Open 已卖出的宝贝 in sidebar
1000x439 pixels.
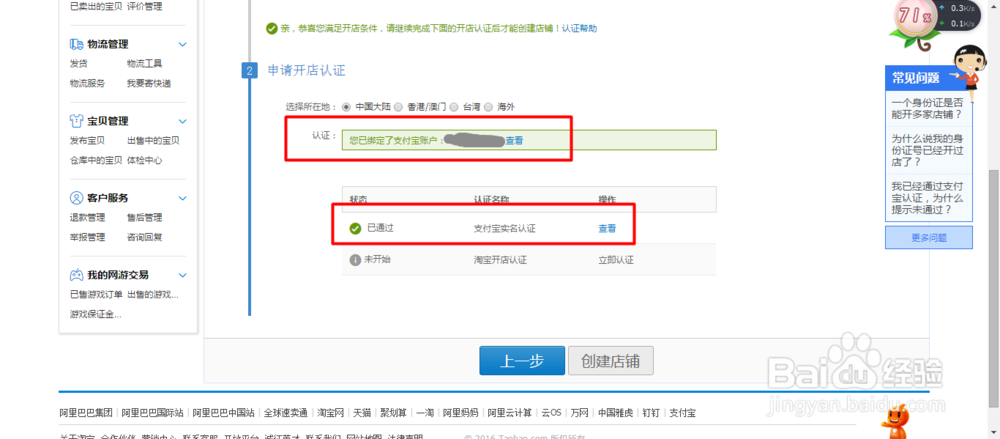96,6
